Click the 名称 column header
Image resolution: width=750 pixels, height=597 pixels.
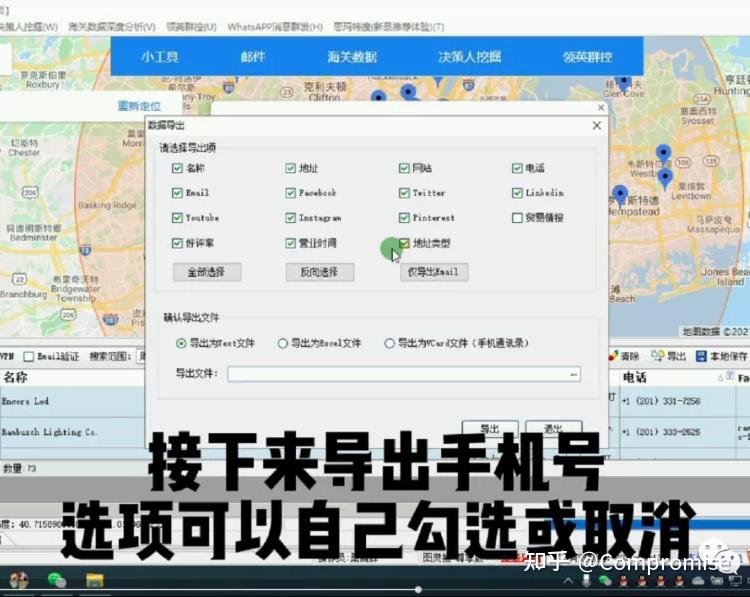point(72,377)
